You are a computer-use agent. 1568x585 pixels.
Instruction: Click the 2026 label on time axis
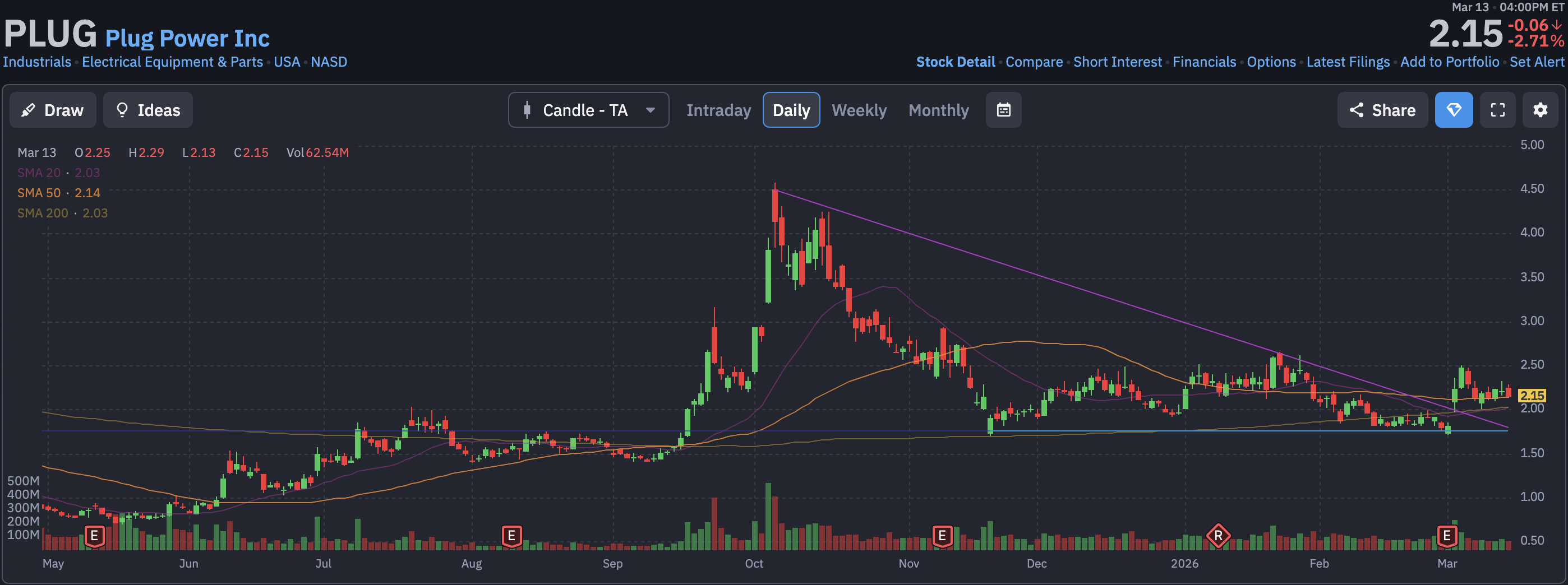click(1184, 563)
